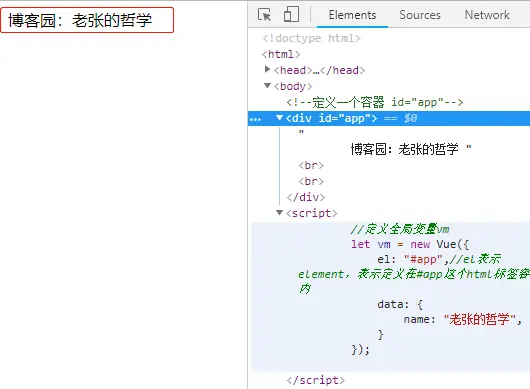Image resolution: width=530 pixels, height=389 pixels.
Task: Select the <body> tag text
Action: 293,86
